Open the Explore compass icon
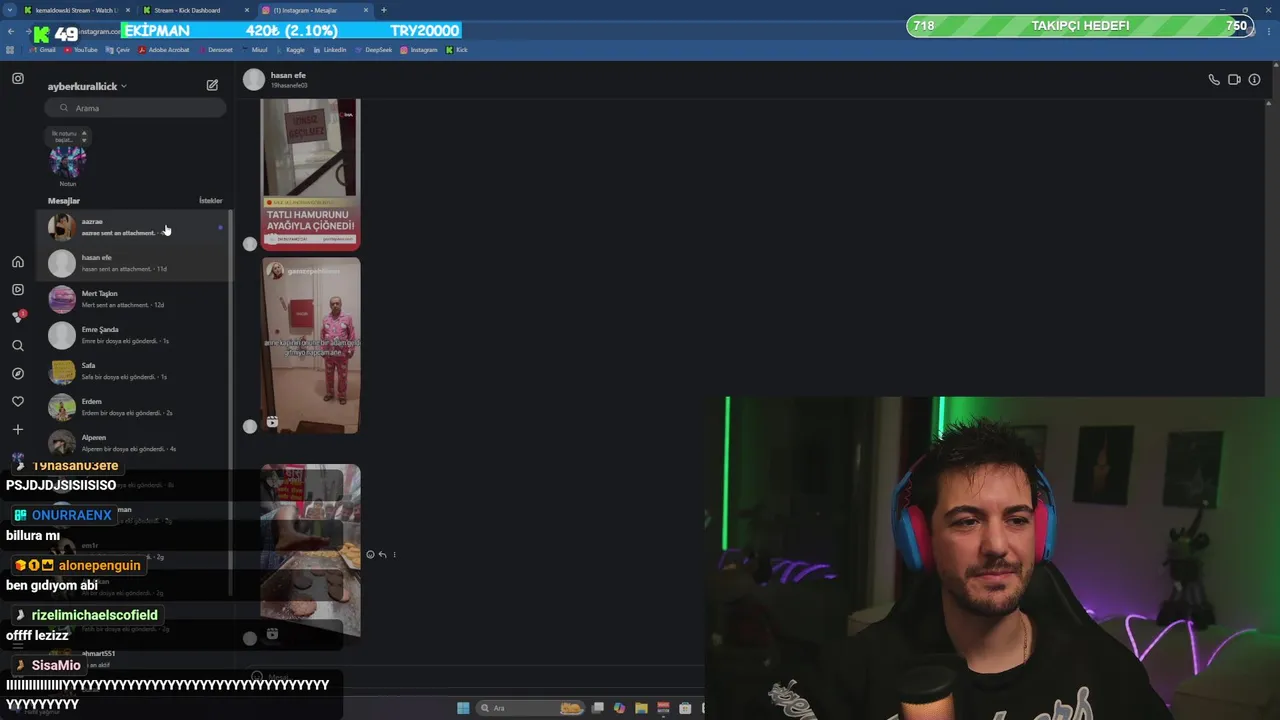1280x720 pixels. pos(18,373)
